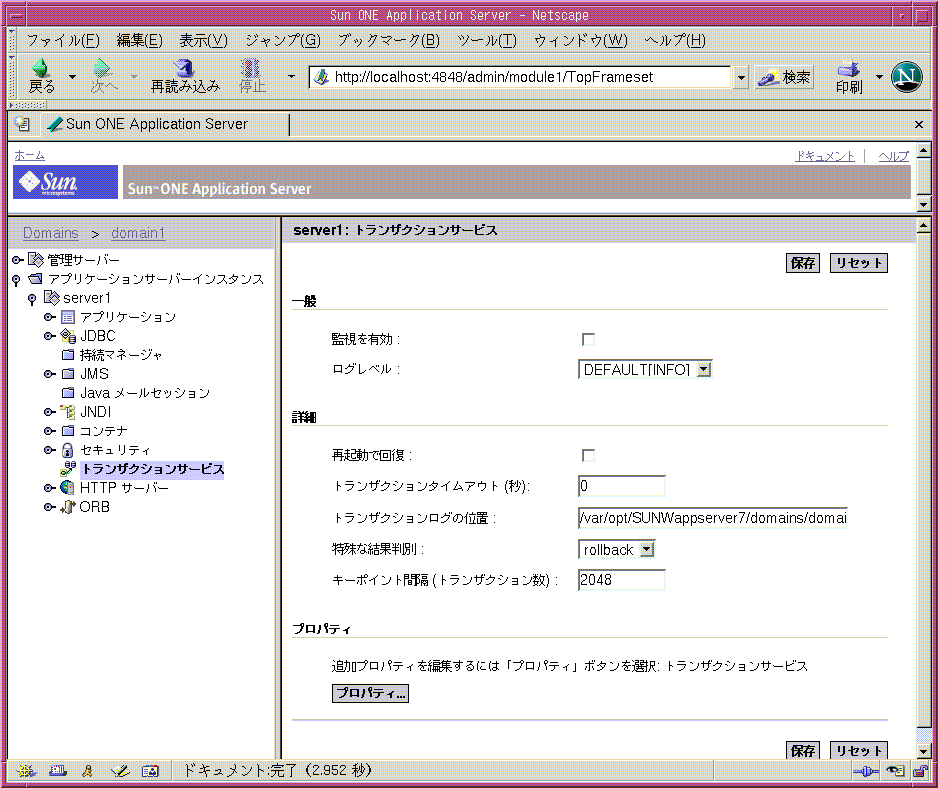Image resolution: width=938 pixels, height=788 pixels.
Task: Click the top 保存 button
Action: click(803, 263)
